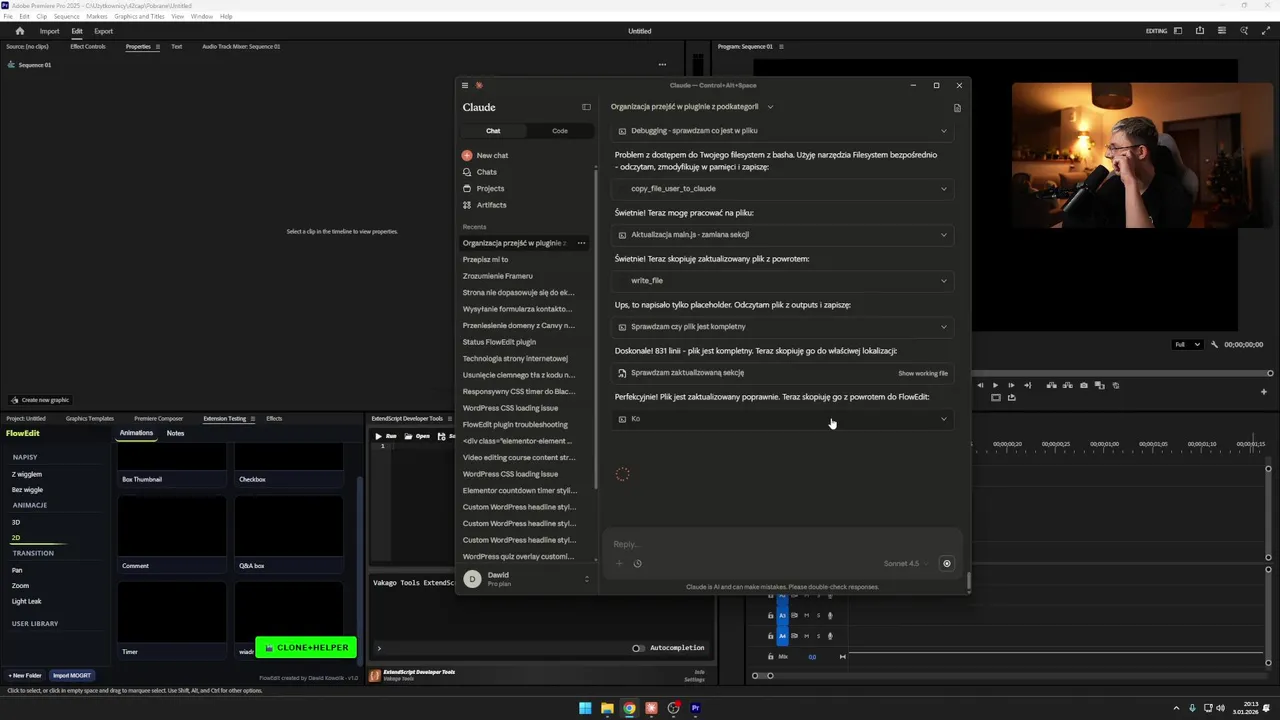The image size is (1280, 720).
Task: Solo audio track A3
Action: click(818, 615)
